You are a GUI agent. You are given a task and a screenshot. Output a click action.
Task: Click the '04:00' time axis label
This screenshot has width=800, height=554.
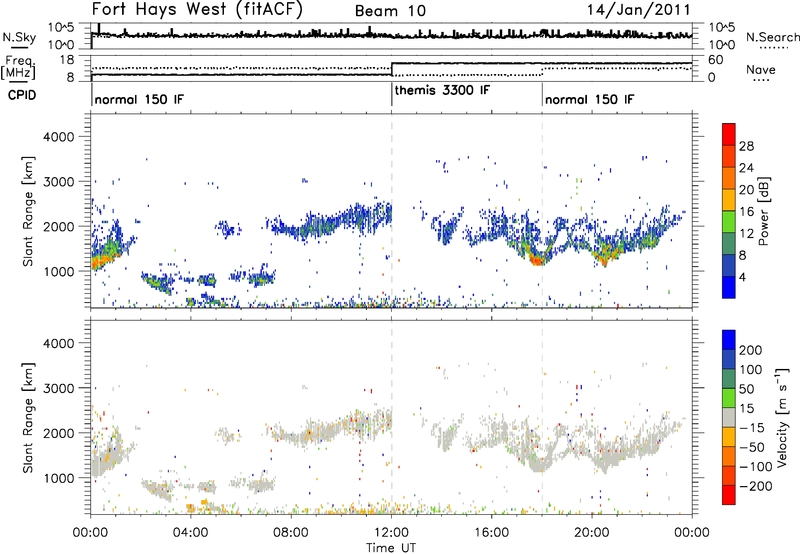click(x=191, y=533)
